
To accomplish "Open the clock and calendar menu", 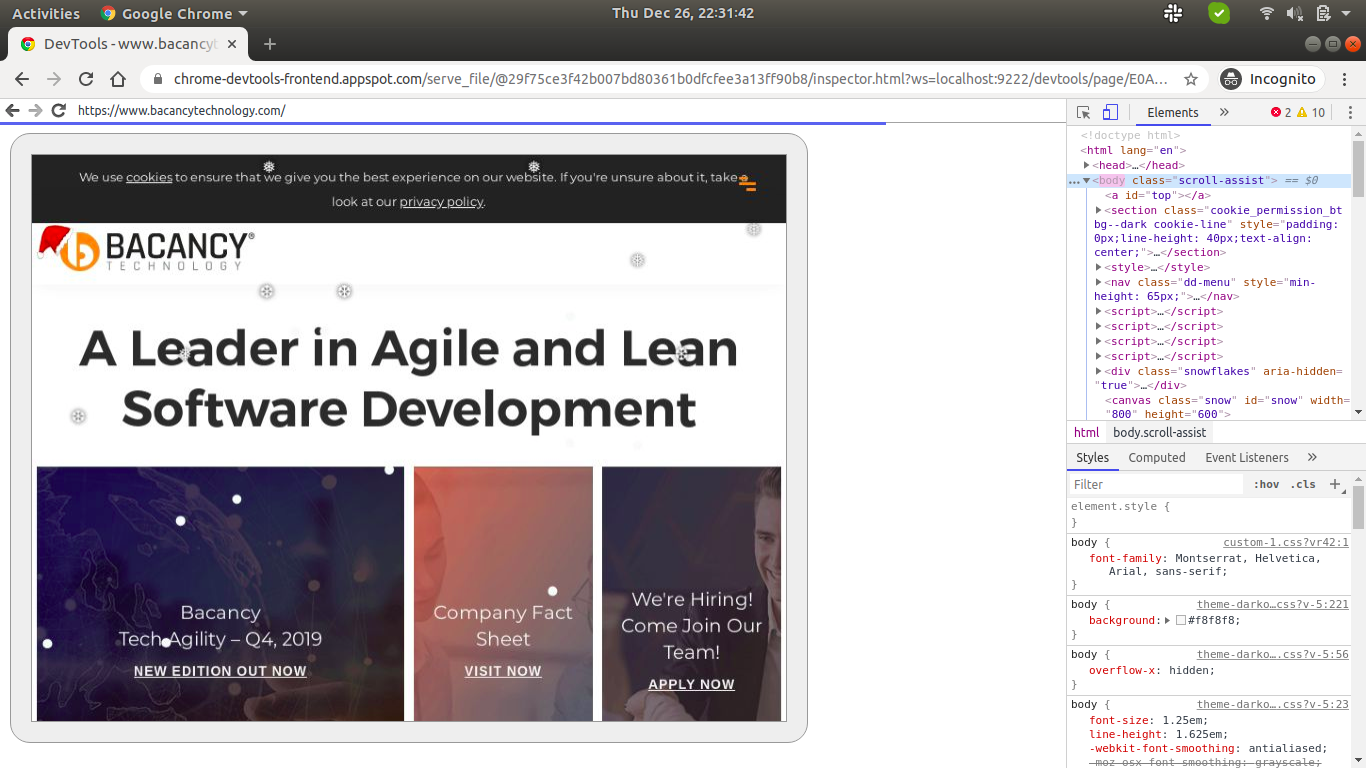I will [683, 13].
